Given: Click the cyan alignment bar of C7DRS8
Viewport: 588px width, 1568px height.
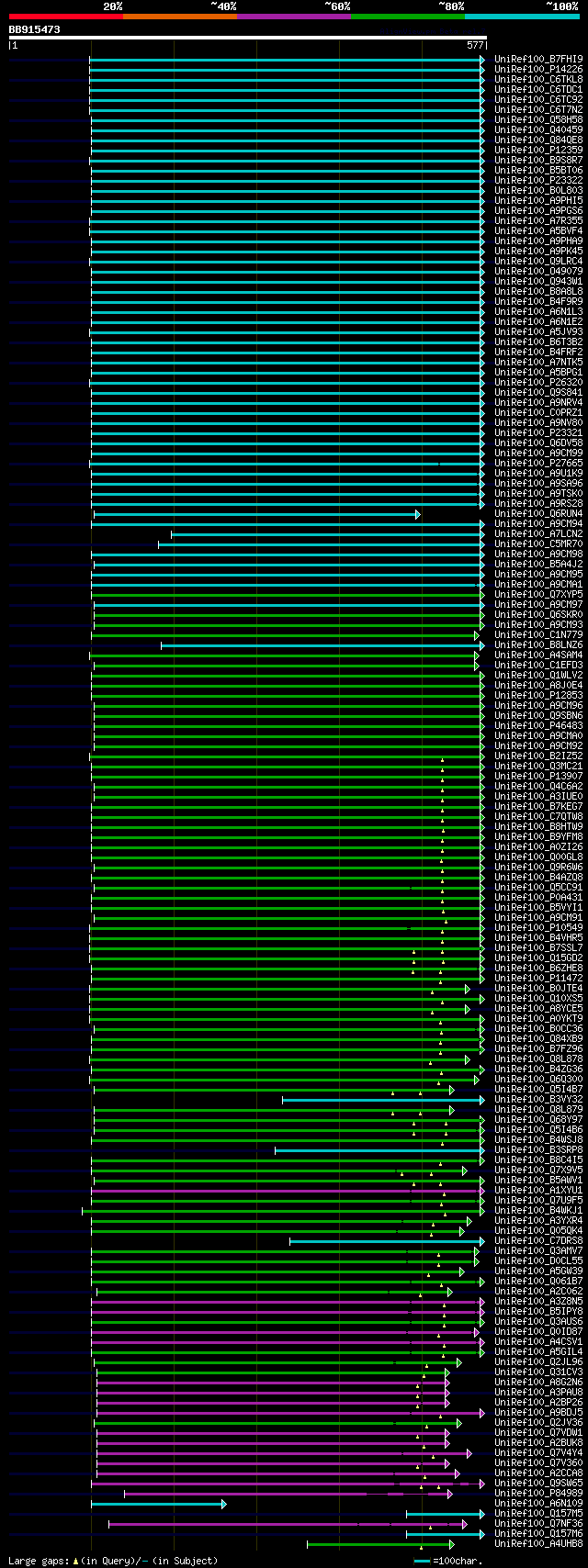Looking at the screenshot, I should coord(387,1240).
